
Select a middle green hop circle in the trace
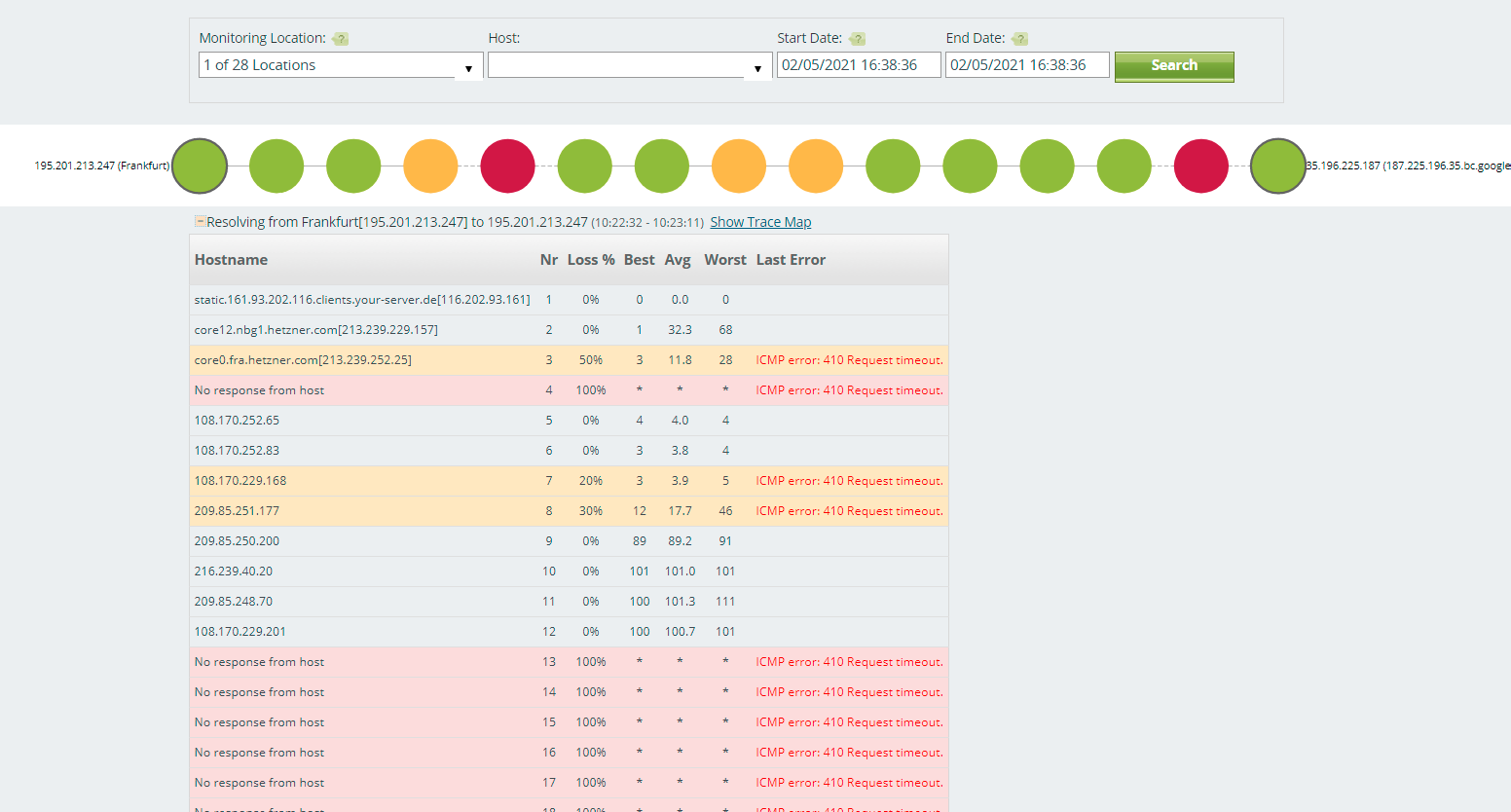click(x=893, y=166)
